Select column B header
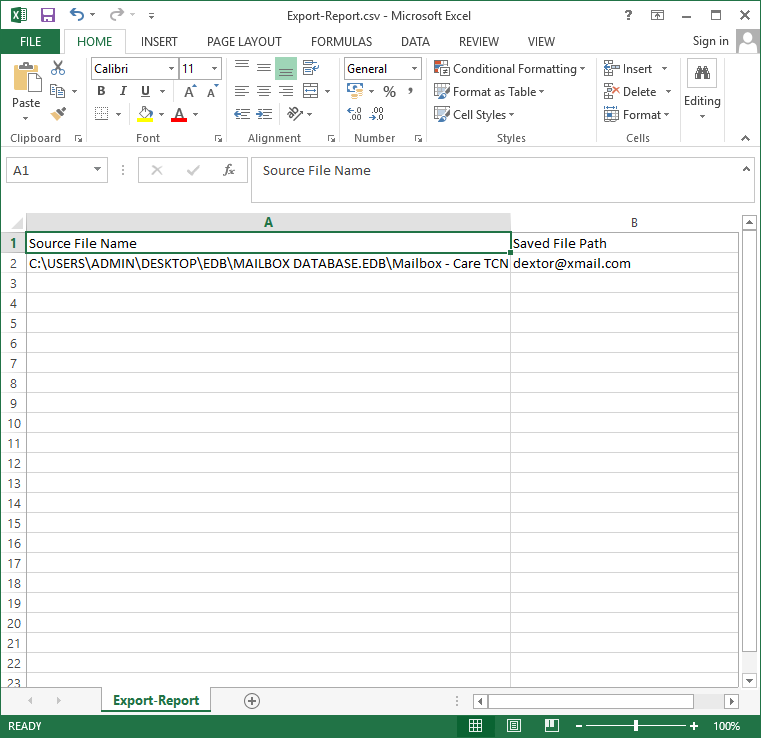761x738 pixels. tap(625, 223)
